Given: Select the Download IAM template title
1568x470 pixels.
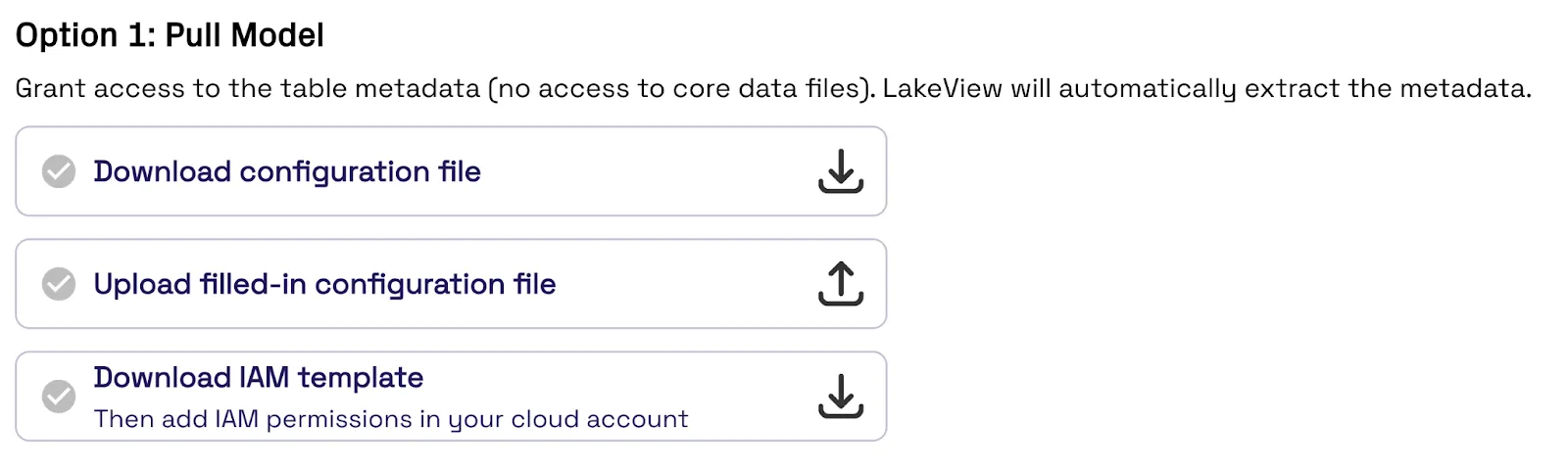Looking at the screenshot, I should (259, 377).
